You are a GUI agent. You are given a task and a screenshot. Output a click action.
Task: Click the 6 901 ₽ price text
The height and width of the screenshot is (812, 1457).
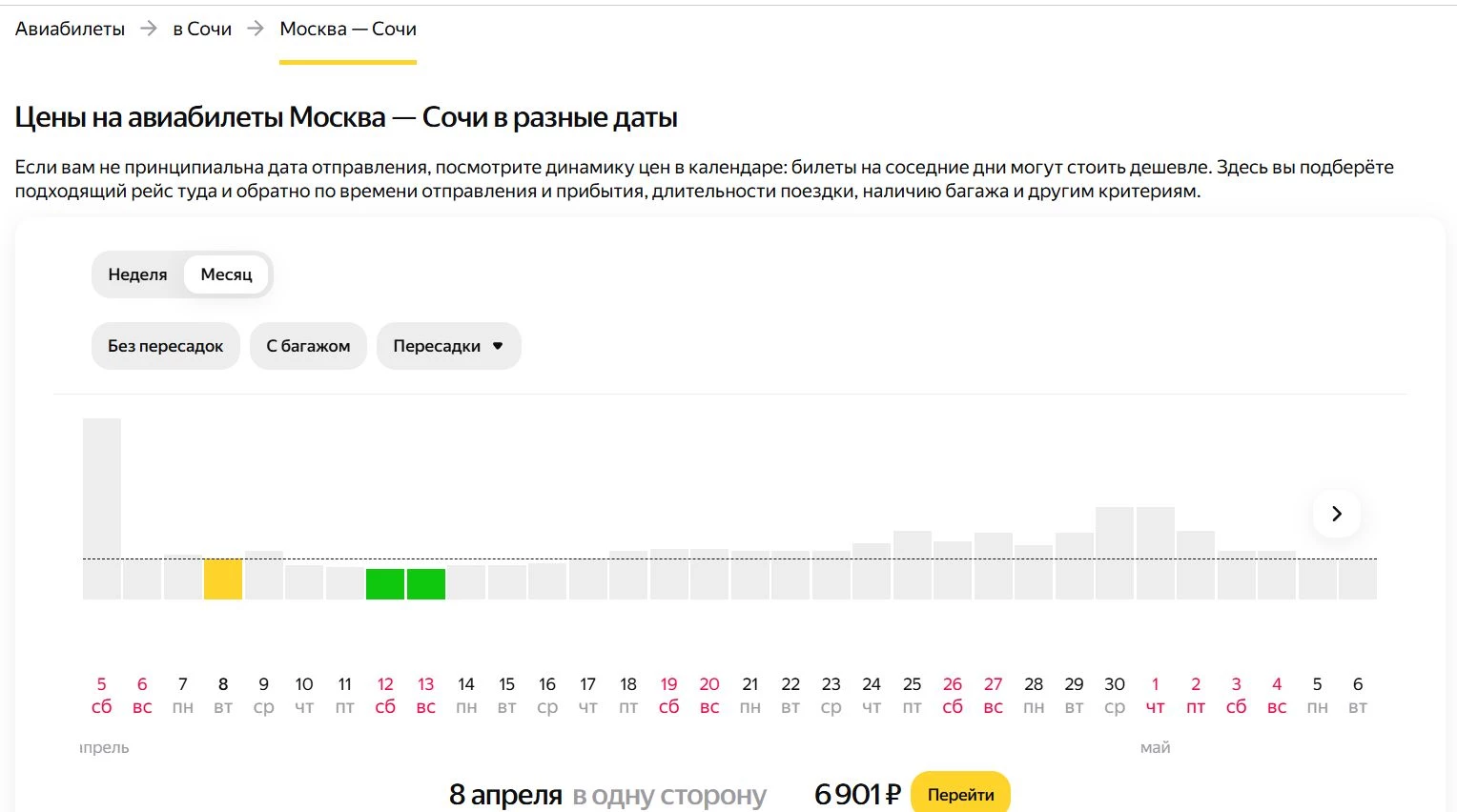(x=857, y=794)
